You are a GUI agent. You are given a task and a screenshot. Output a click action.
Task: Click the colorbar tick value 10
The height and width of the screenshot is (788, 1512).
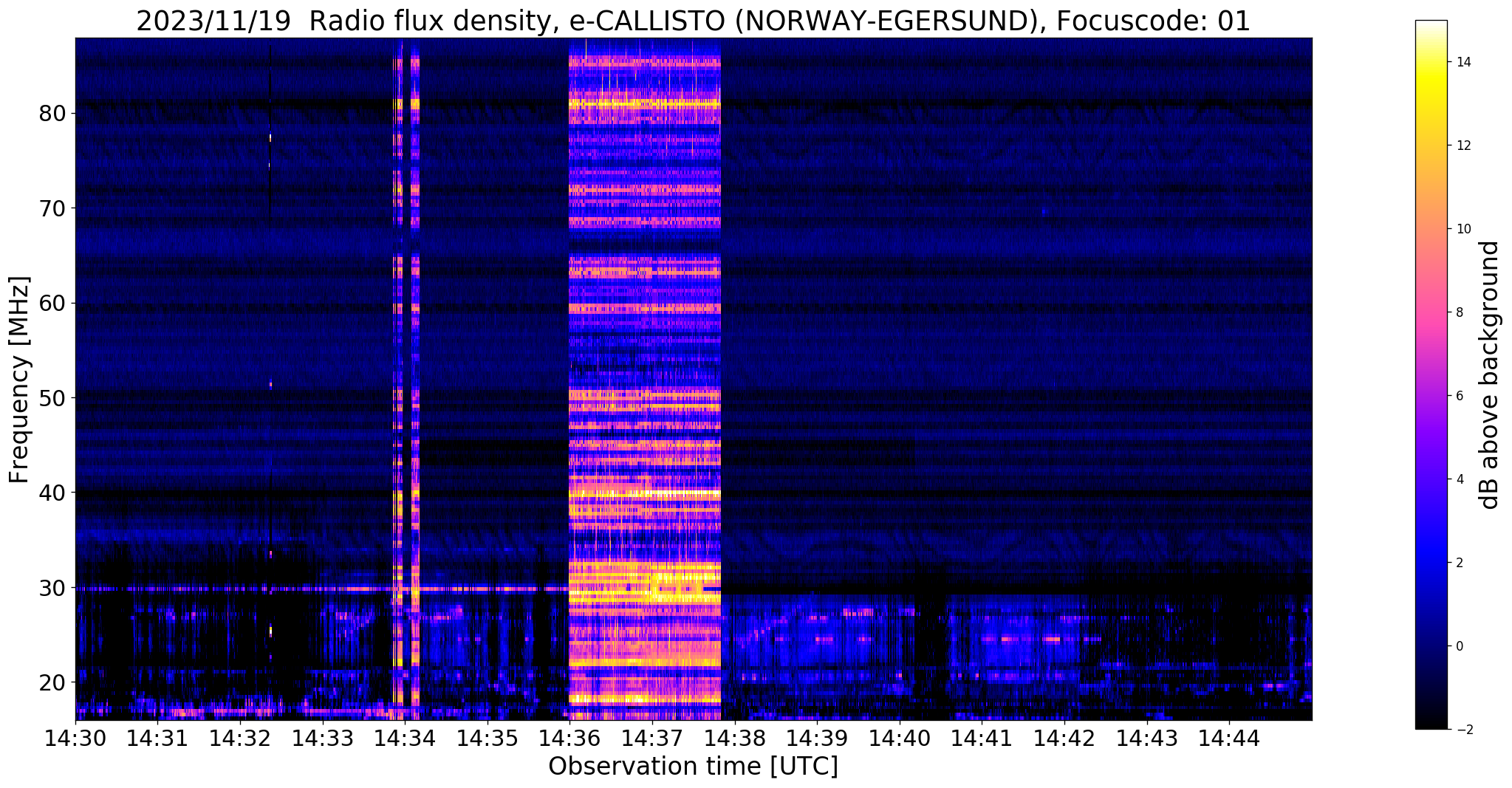[x=1463, y=229]
